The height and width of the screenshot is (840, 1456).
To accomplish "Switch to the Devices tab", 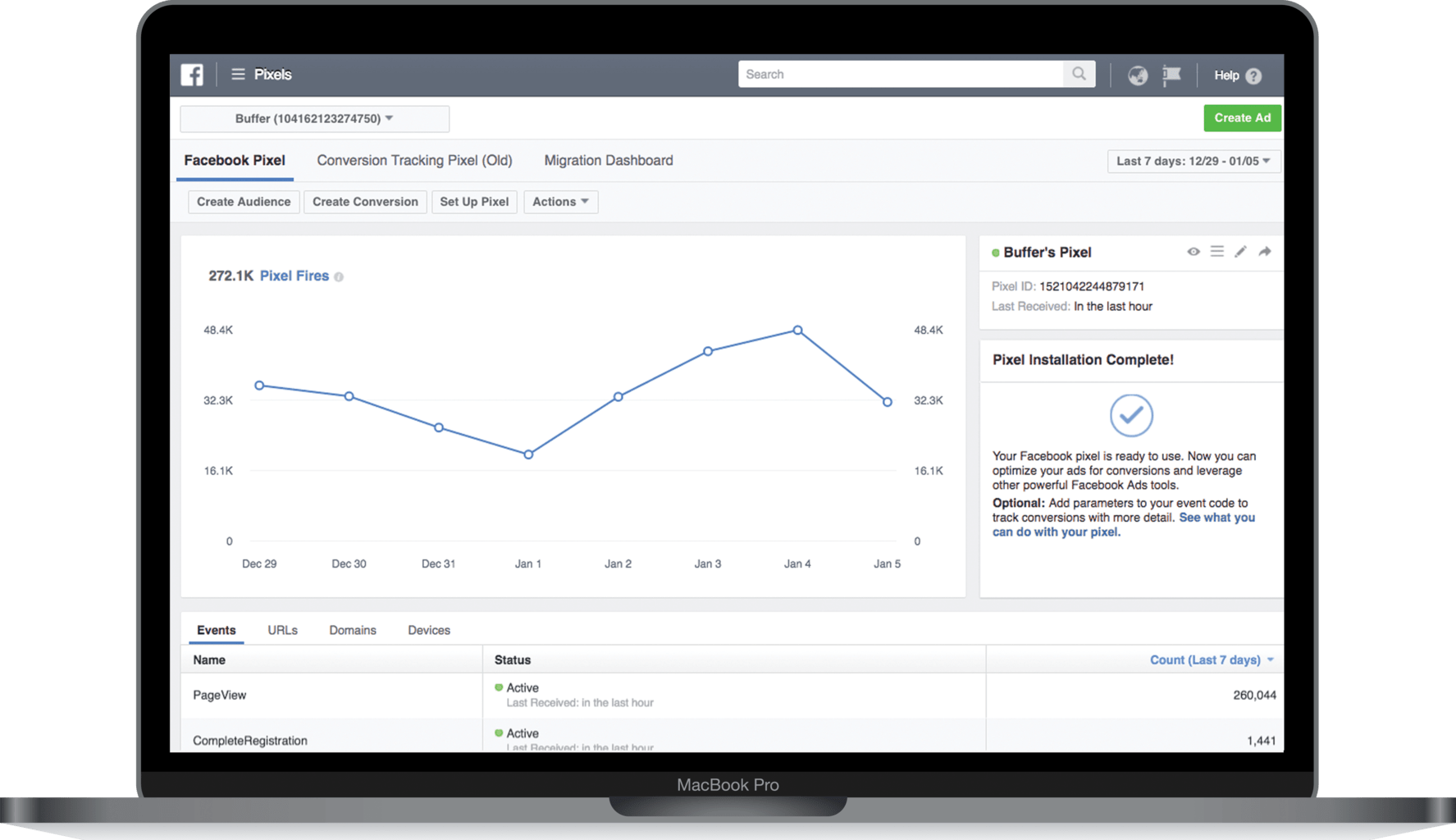I will click(x=429, y=630).
